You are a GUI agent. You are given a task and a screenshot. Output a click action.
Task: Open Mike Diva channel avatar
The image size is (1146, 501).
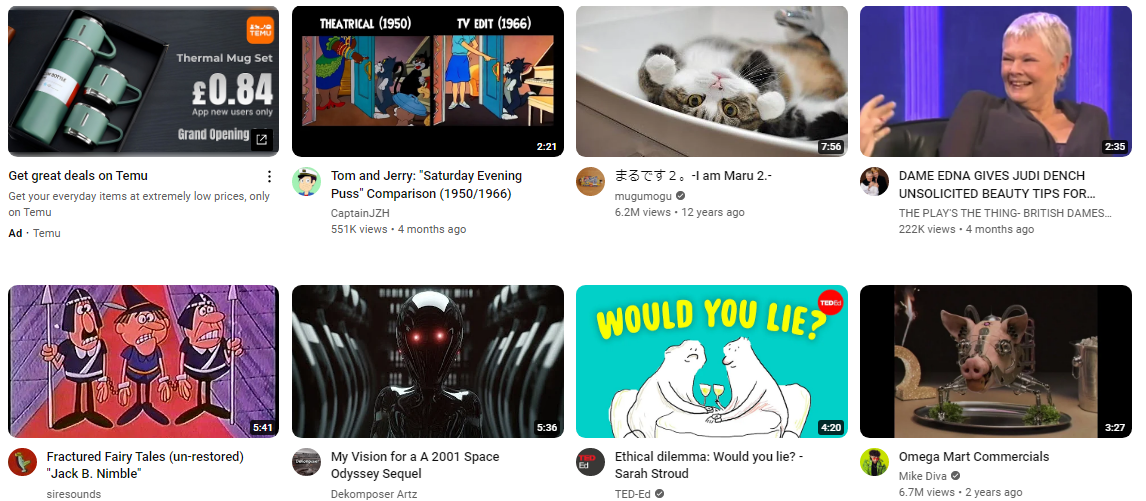(x=874, y=462)
